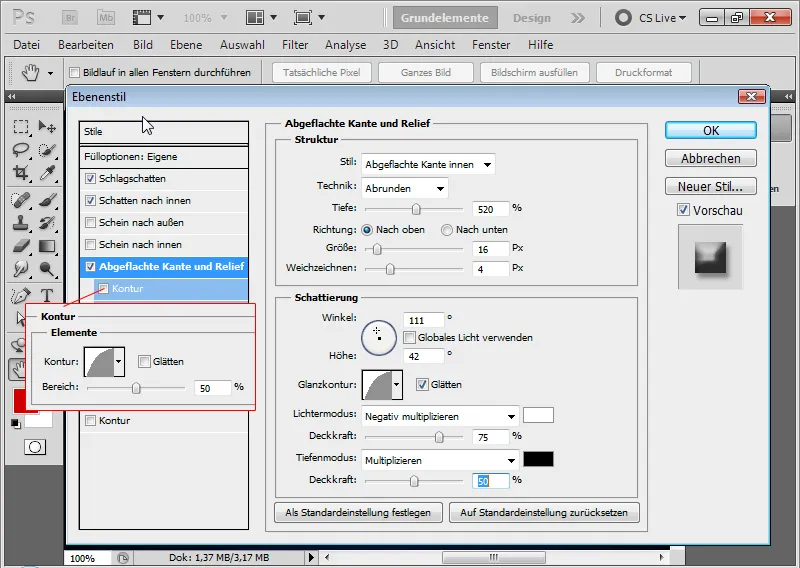The image size is (800, 568).
Task: Open the Datei menu
Action: point(27,45)
